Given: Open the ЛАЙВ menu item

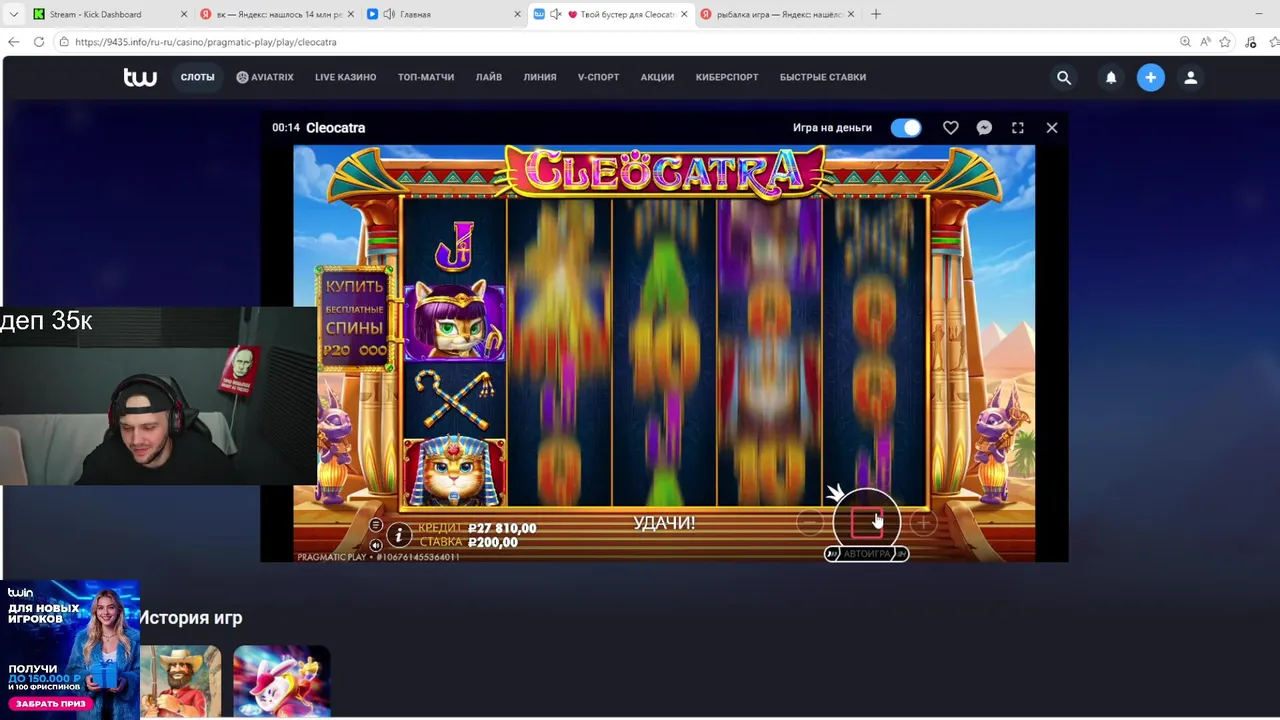Looking at the screenshot, I should pos(489,77).
